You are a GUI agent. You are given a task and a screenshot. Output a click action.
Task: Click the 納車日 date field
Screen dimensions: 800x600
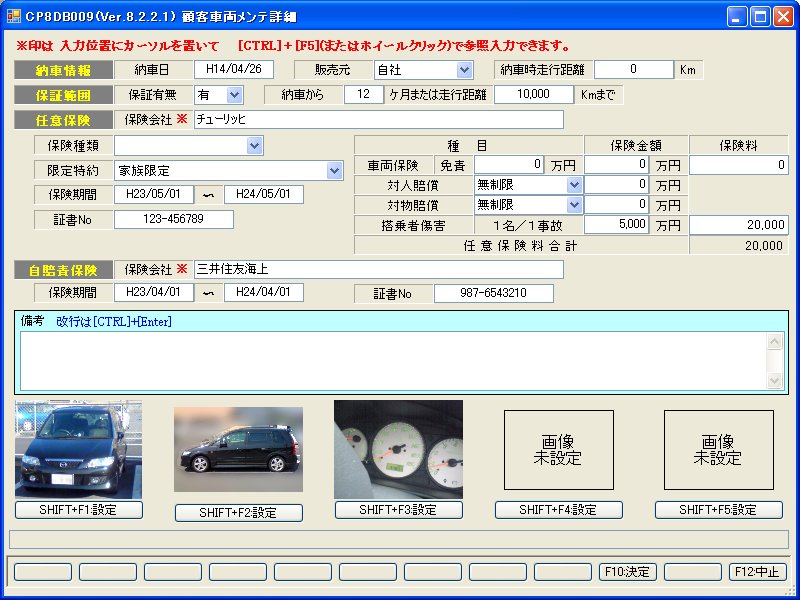click(233, 70)
